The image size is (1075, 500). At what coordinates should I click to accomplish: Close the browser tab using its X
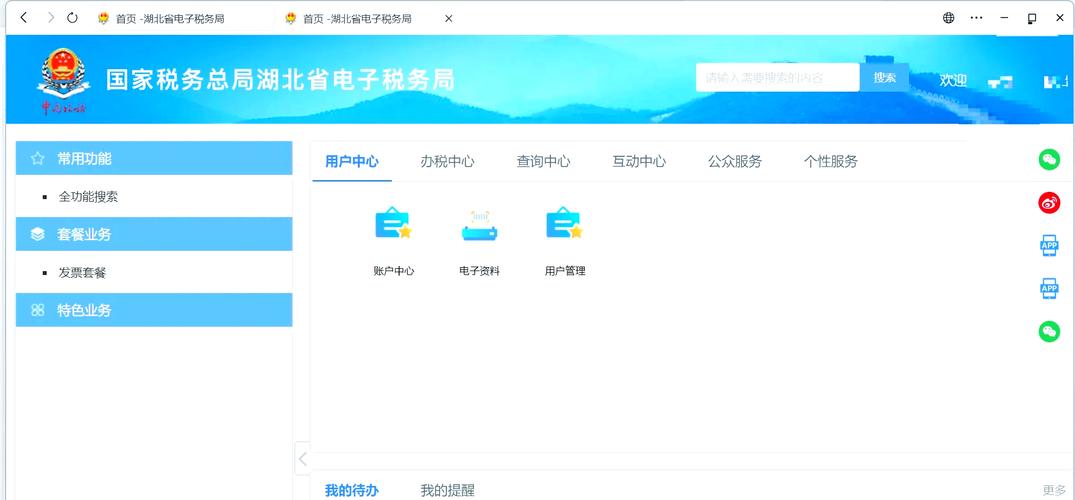pyautogui.click(x=448, y=19)
